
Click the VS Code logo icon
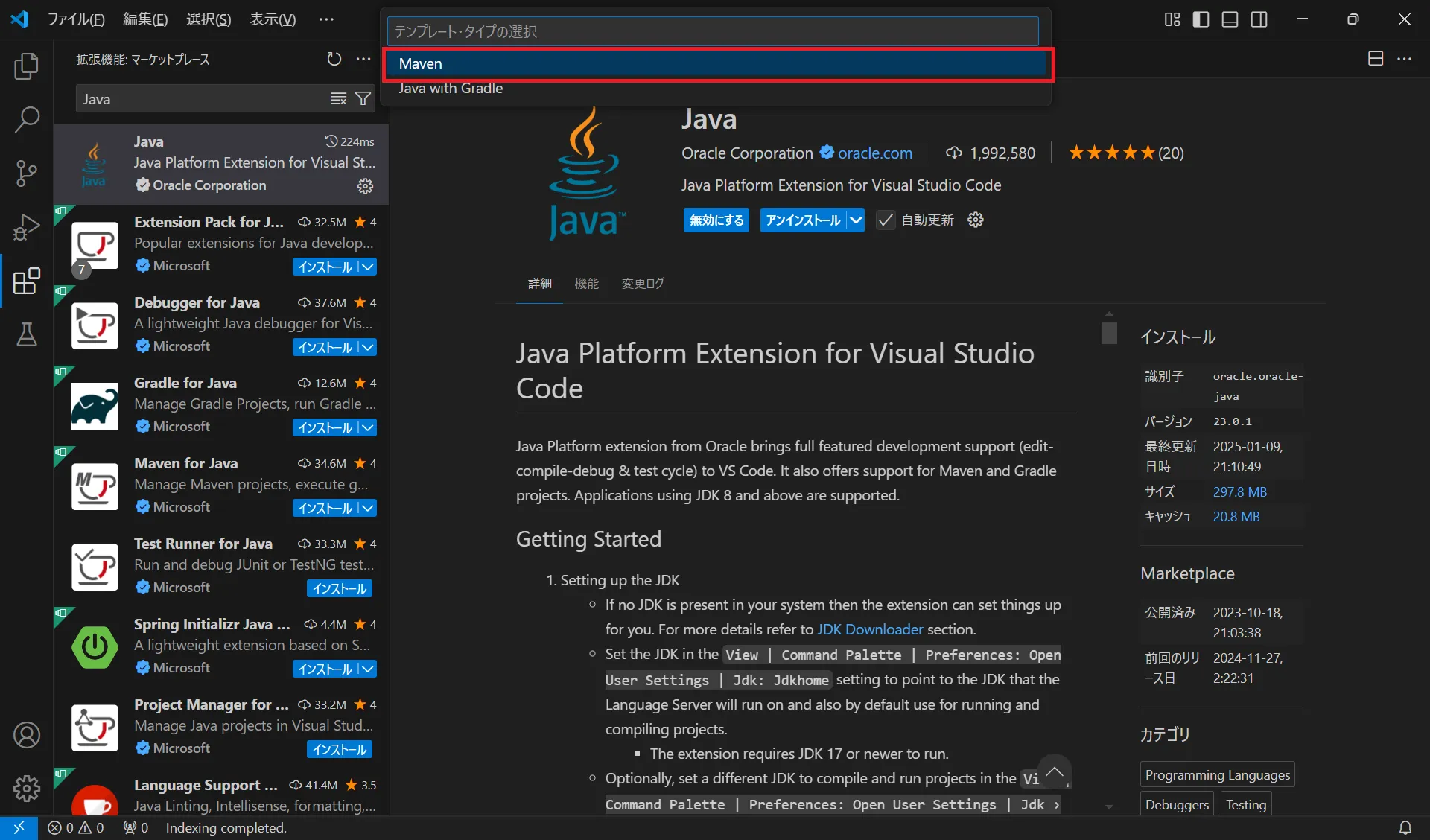(x=20, y=19)
